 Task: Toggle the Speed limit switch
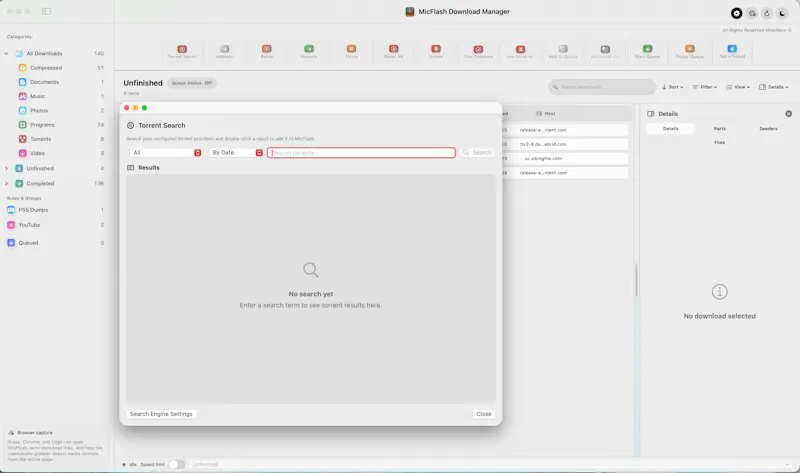click(x=176, y=464)
